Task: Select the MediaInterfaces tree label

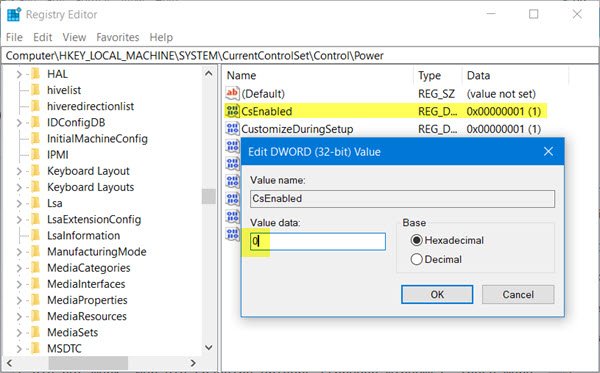Action: [x=86, y=284]
